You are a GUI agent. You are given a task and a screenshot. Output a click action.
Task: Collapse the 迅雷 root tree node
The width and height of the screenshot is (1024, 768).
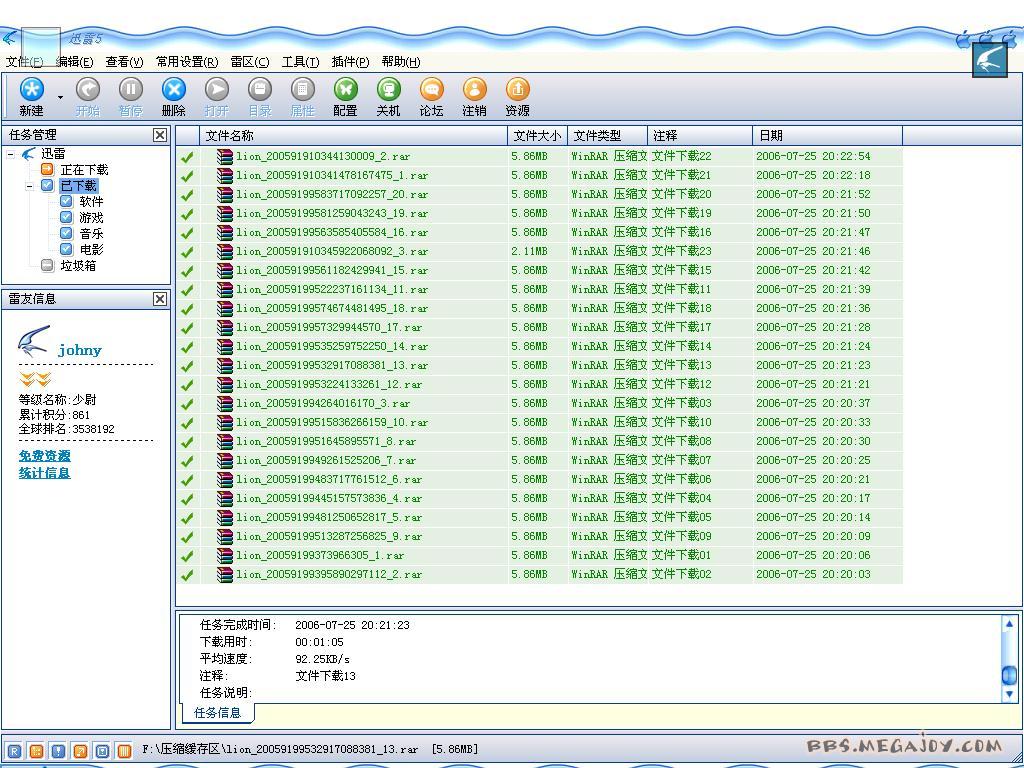point(10,154)
